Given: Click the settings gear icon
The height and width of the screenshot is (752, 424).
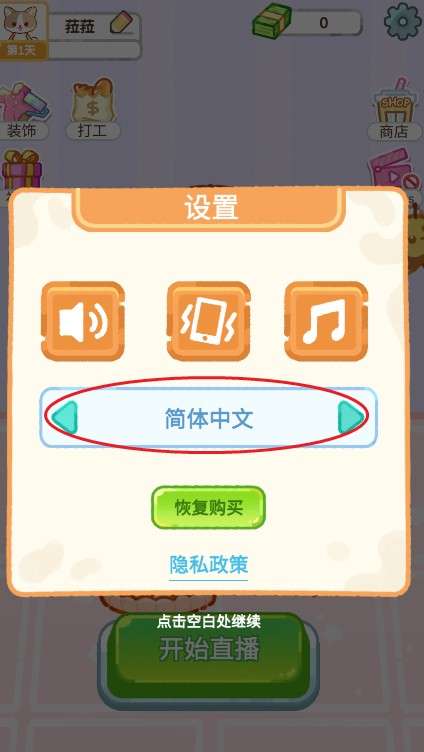Looking at the screenshot, I should [403, 21].
